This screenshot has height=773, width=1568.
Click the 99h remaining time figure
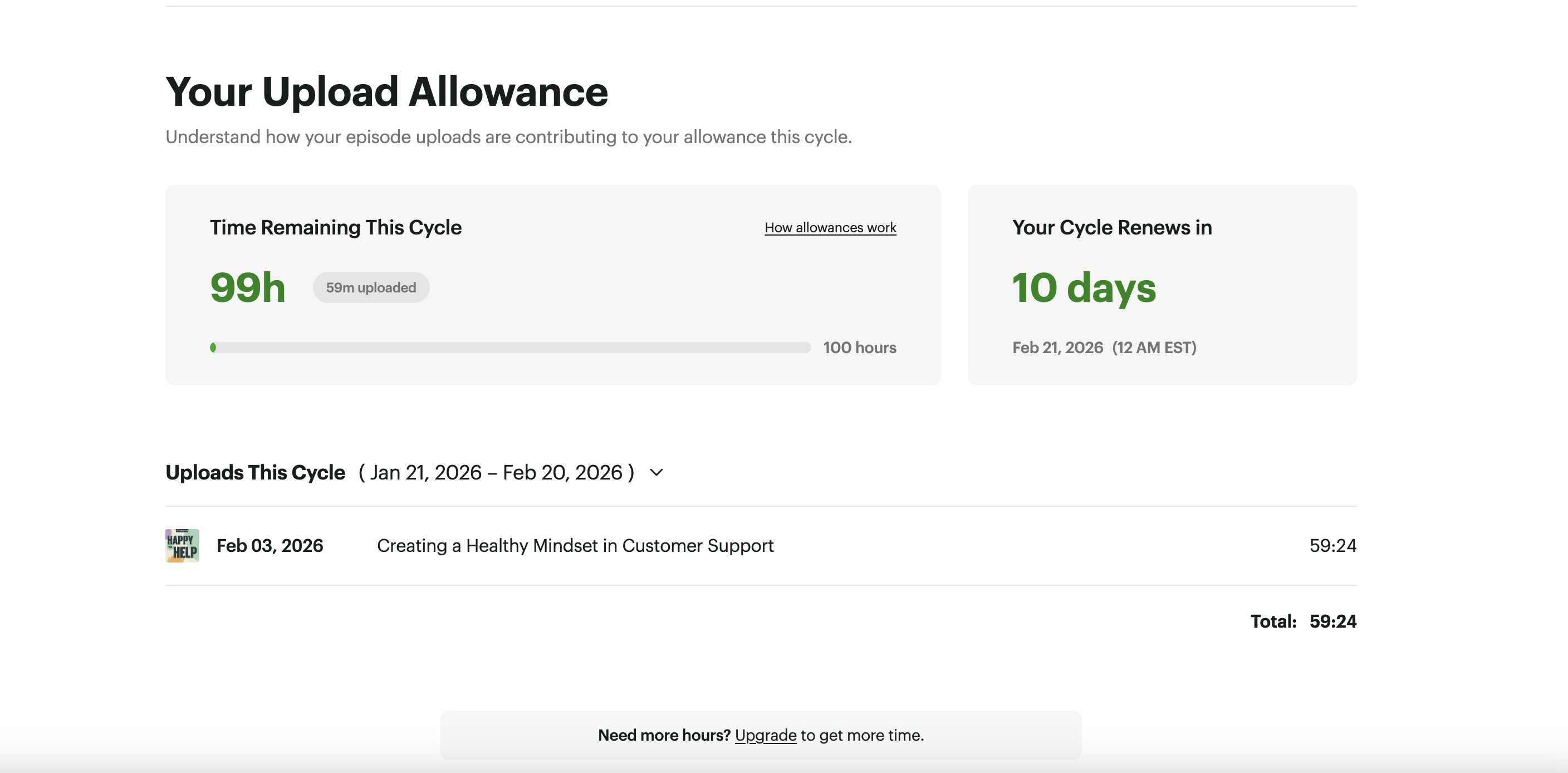tap(248, 287)
